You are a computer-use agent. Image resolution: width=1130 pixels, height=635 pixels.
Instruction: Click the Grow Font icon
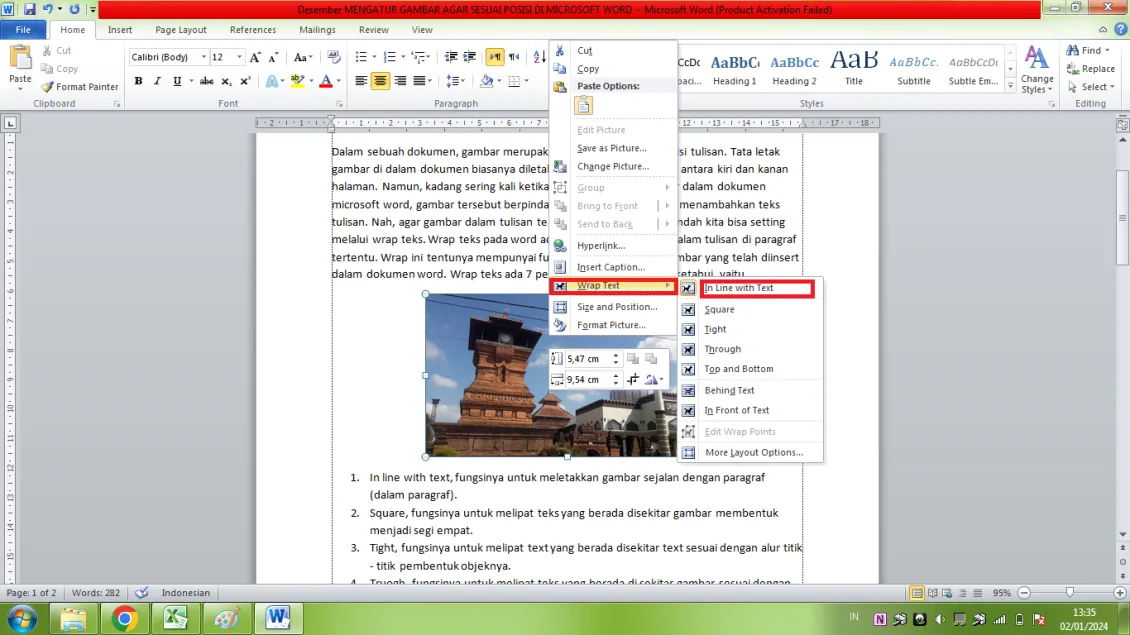pos(255,57)
